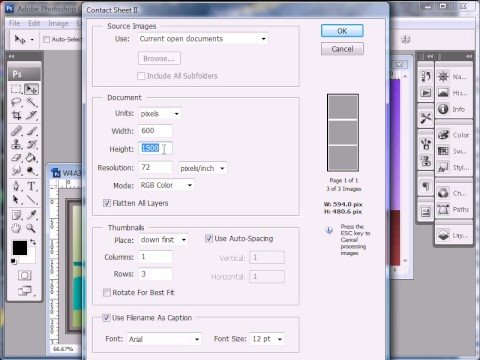Screen dimensions: 480x360
Task: Confirm with the OK button
Action: pos(342,31)
